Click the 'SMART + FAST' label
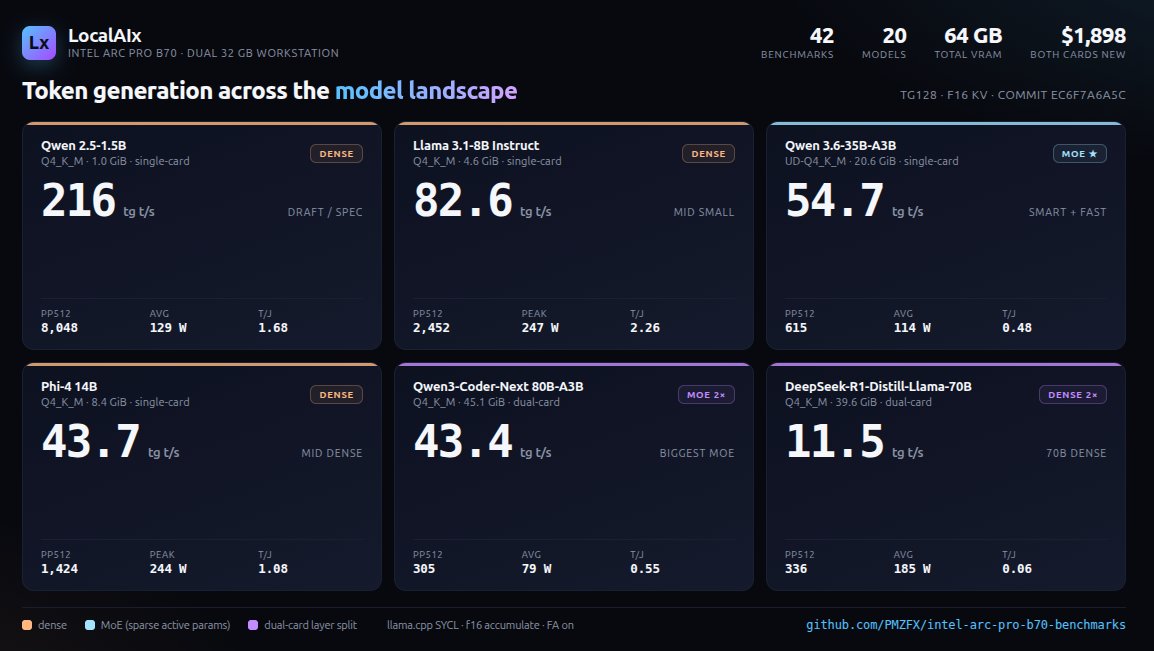Image resolution: width=1154 pixels, height=651 pixels. coord(1067,212)
